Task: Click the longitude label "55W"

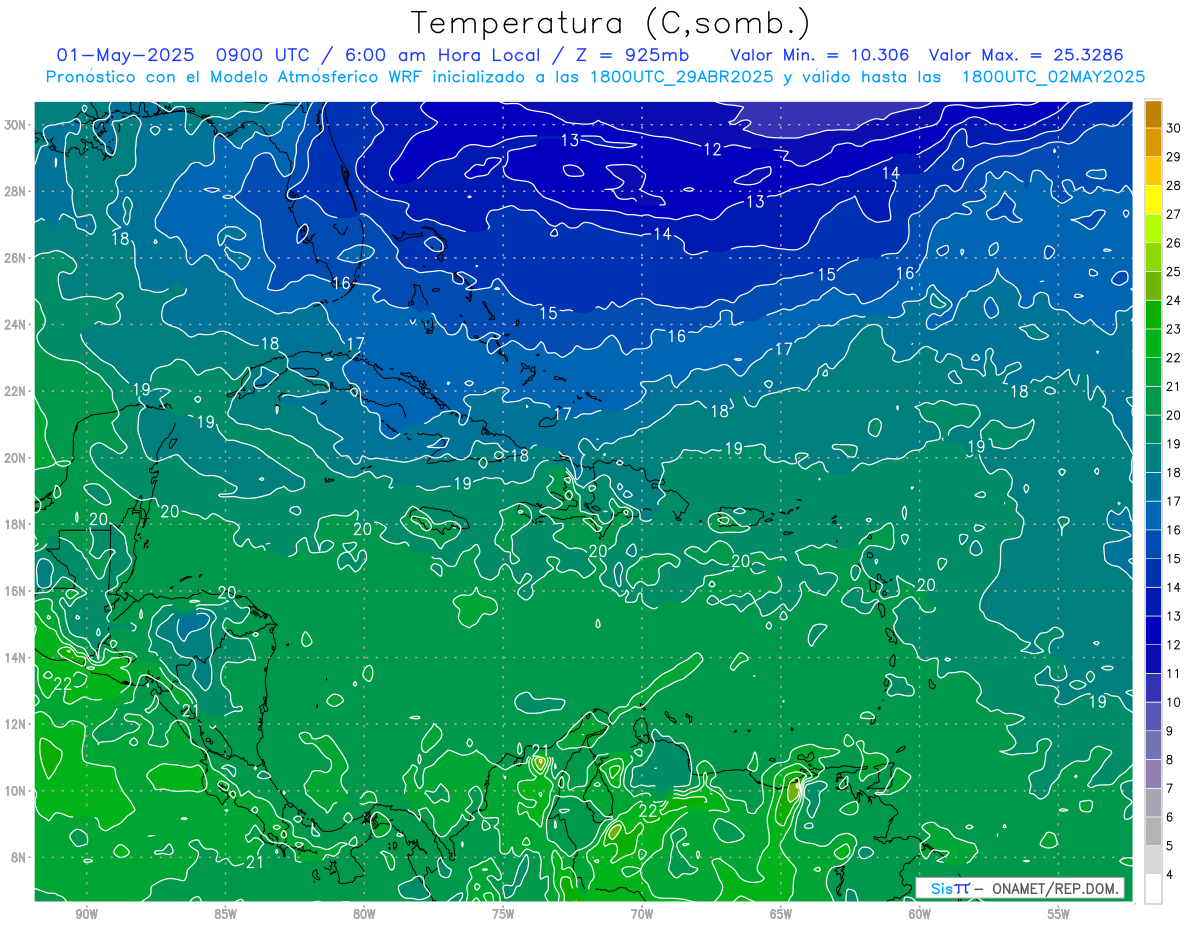Action: (1058, 914)
